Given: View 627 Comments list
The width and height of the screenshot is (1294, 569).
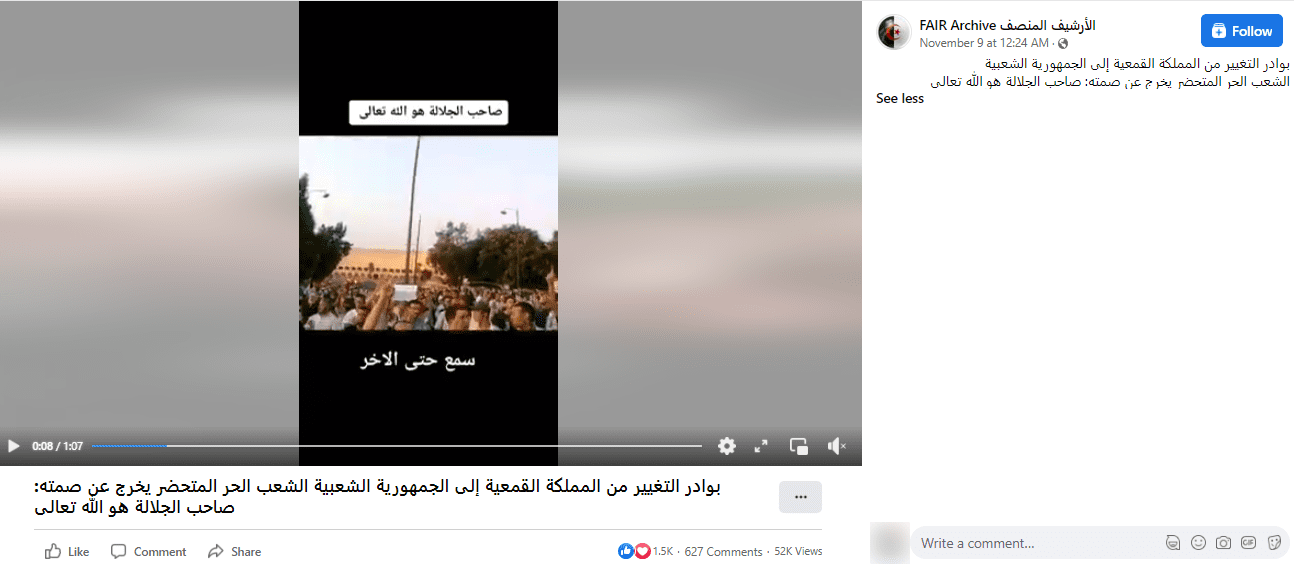Looking at the screenshot, I should [723, 552].
